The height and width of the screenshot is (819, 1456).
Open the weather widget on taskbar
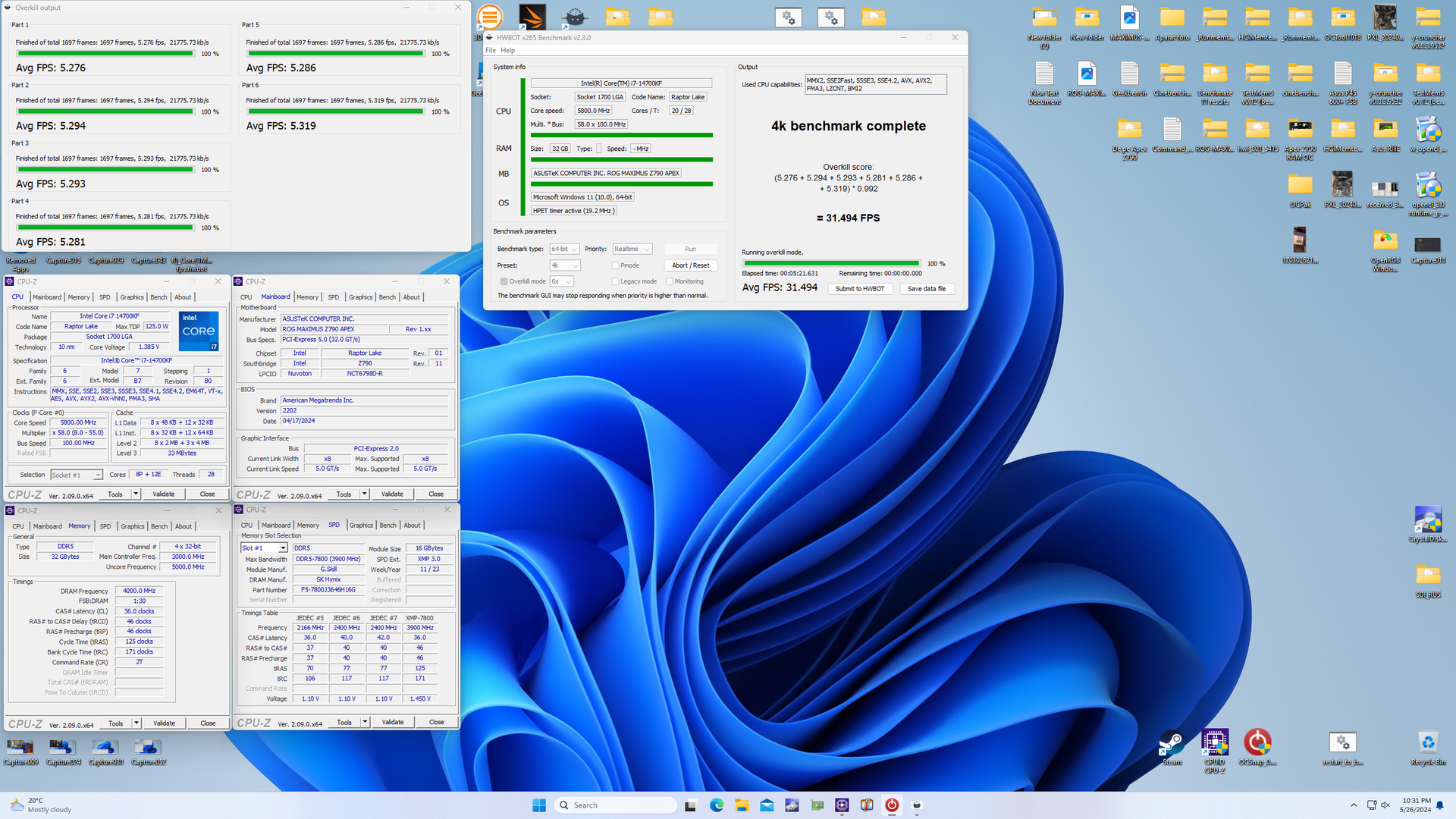coord(39,805)
